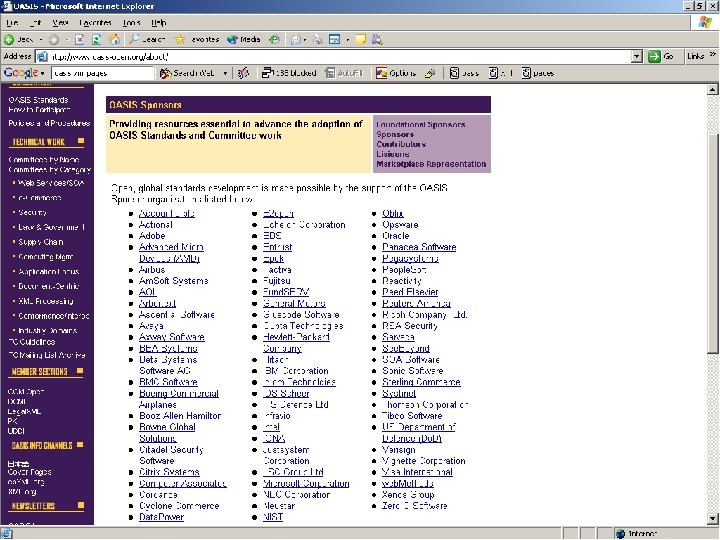Toggle the Technical Work section square marker
Screen dimensions: 720x540
point(81,141)
